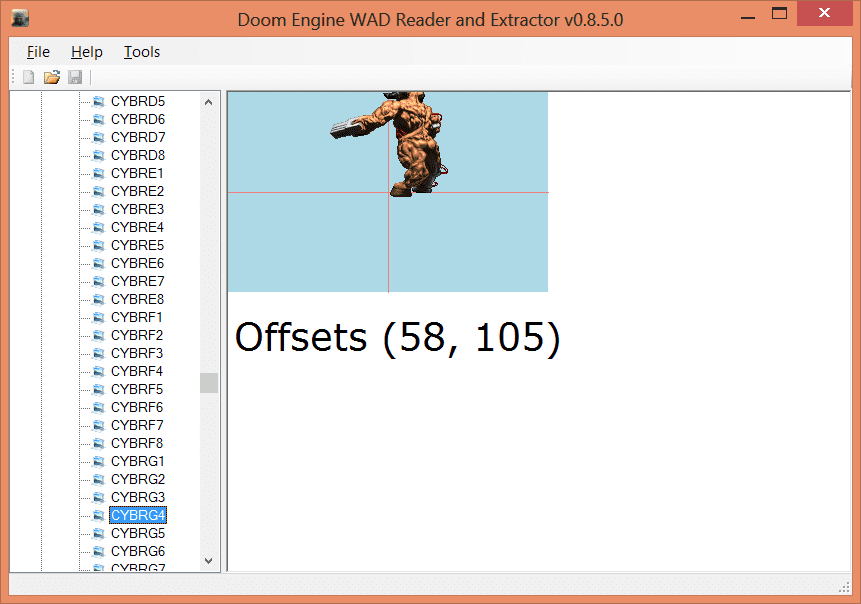Select the CYBRE8 lump name
This screenshot has width=861, height=604.
pos(137,299)
